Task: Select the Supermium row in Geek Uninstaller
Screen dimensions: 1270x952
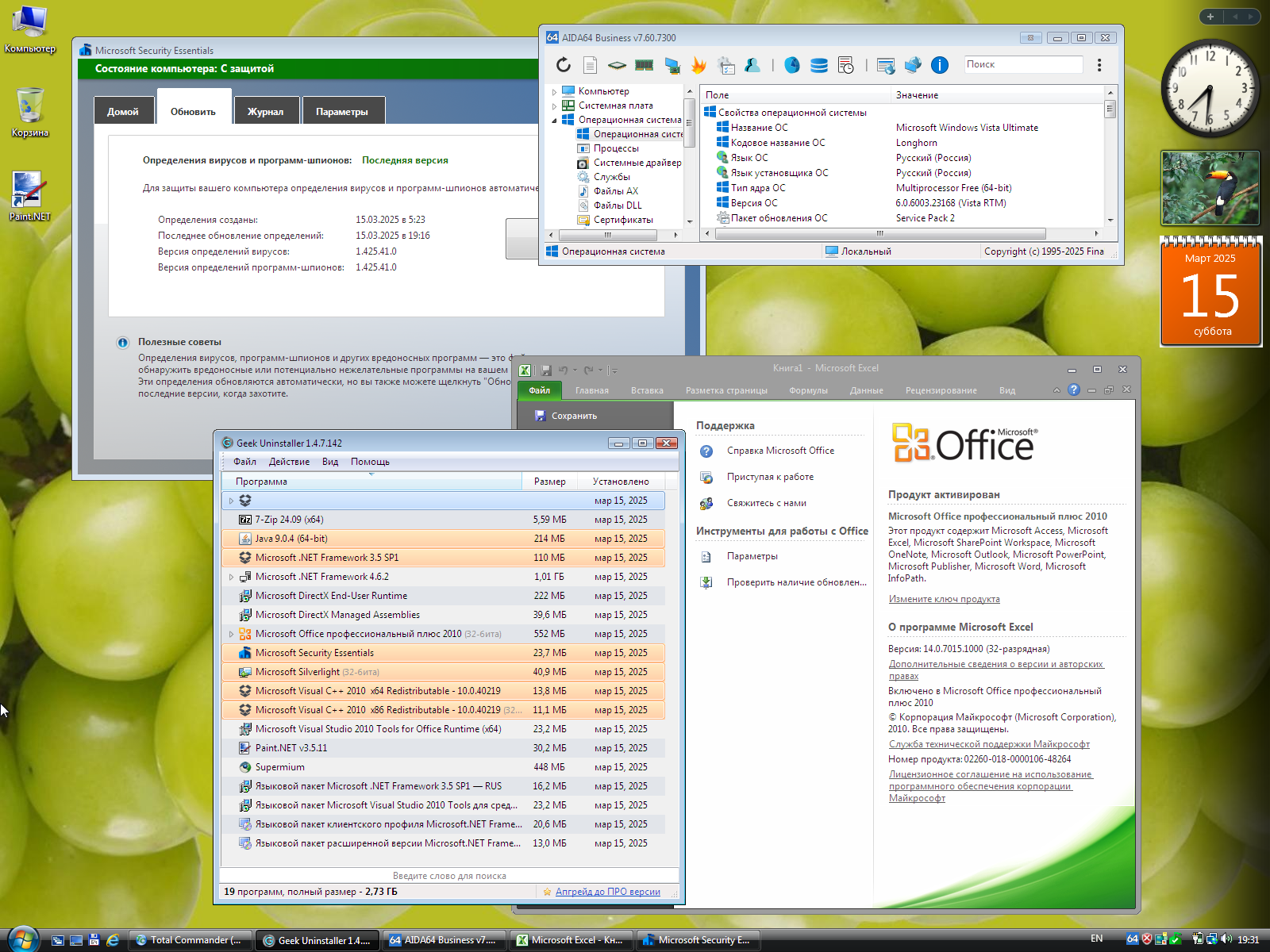Action: pos(443,767)
